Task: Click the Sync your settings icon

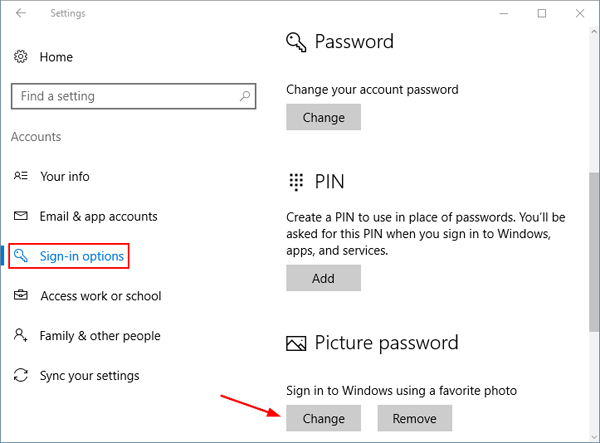Action: click(20, 376)
